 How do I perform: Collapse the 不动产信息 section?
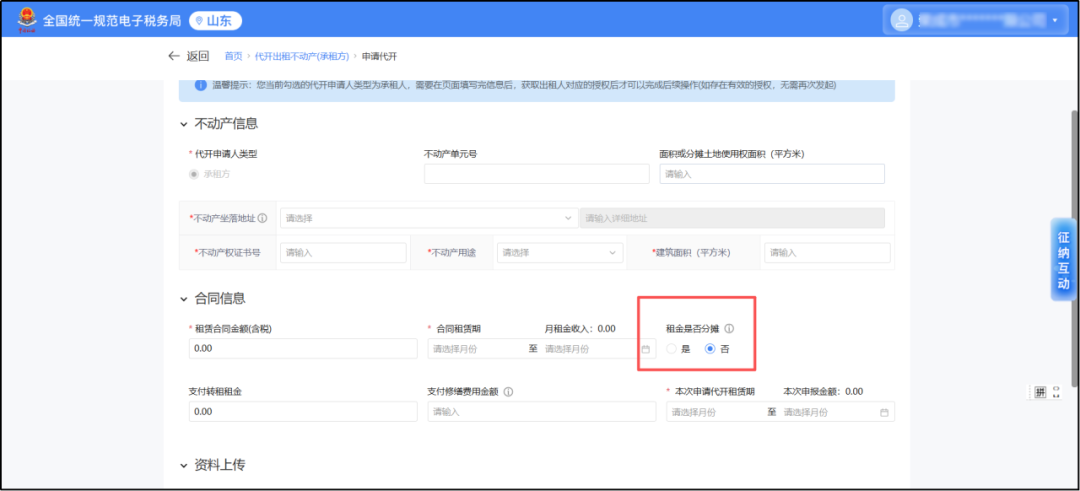(x=183, y=124)
